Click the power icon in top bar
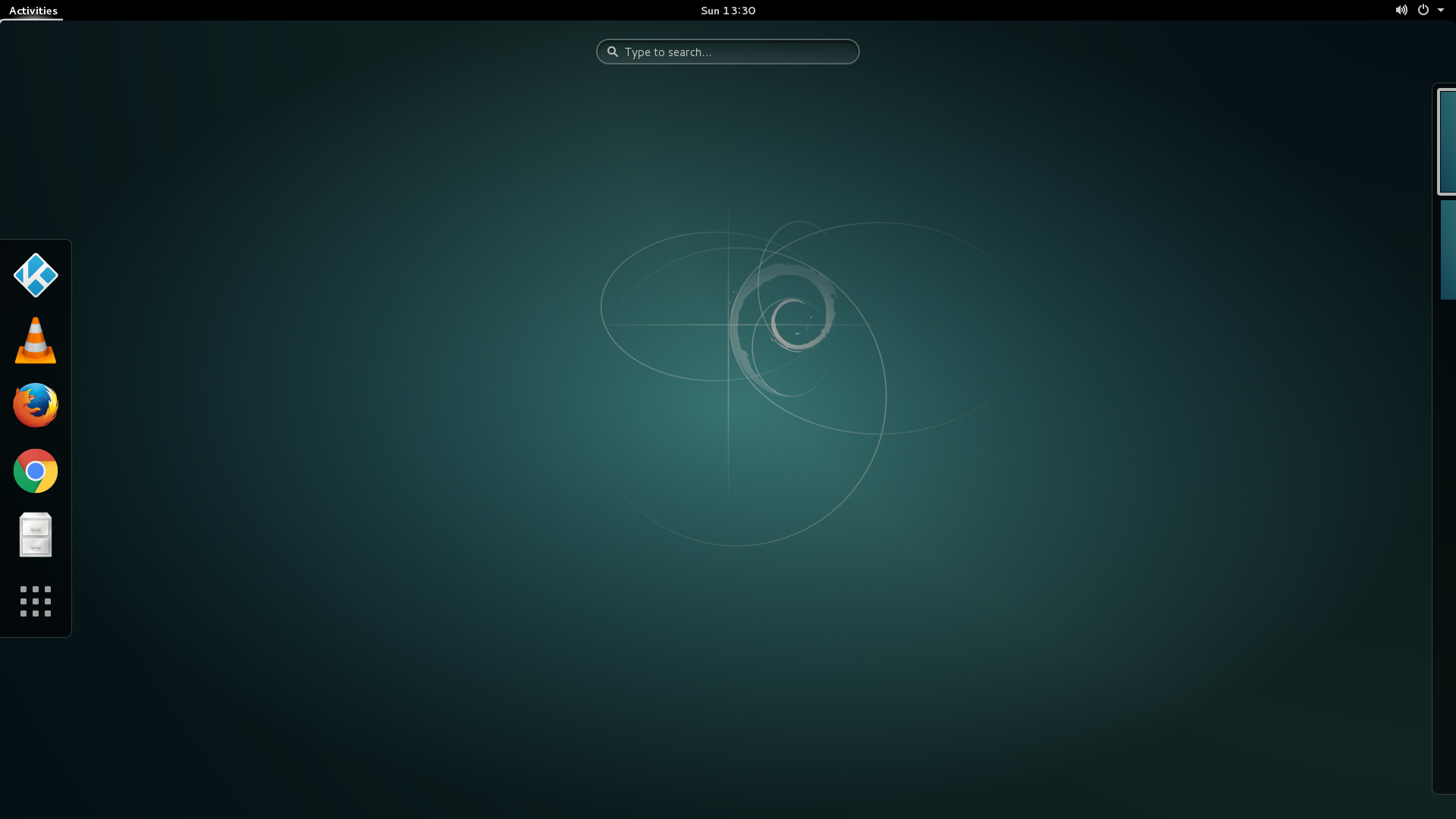Screen dimensions: 1456x819 1423,11
